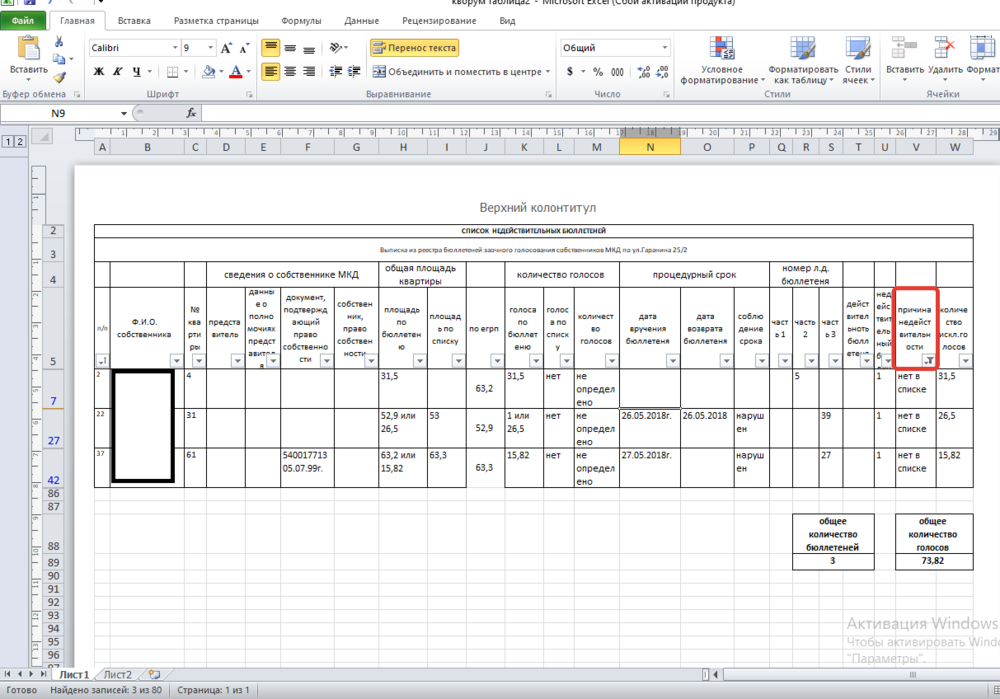Open the Файл menu button
1000x699 pixels.
22,20
